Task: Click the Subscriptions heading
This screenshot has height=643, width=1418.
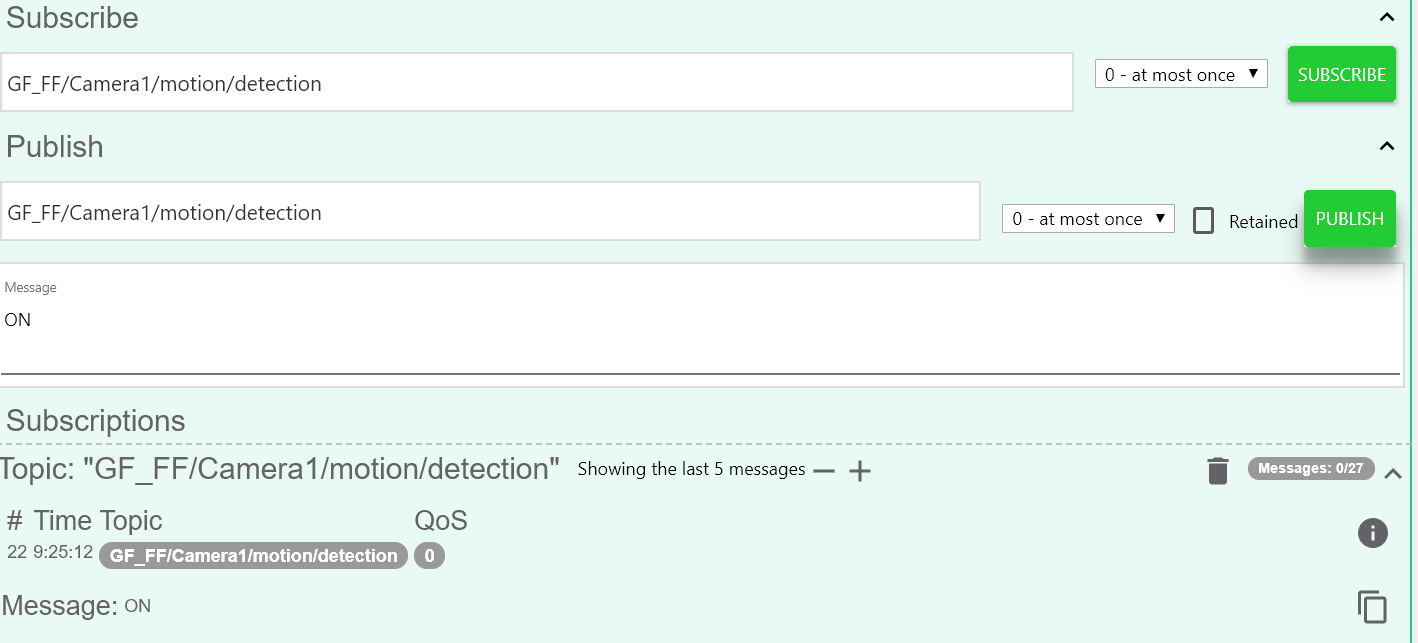Action: point(96,420)
